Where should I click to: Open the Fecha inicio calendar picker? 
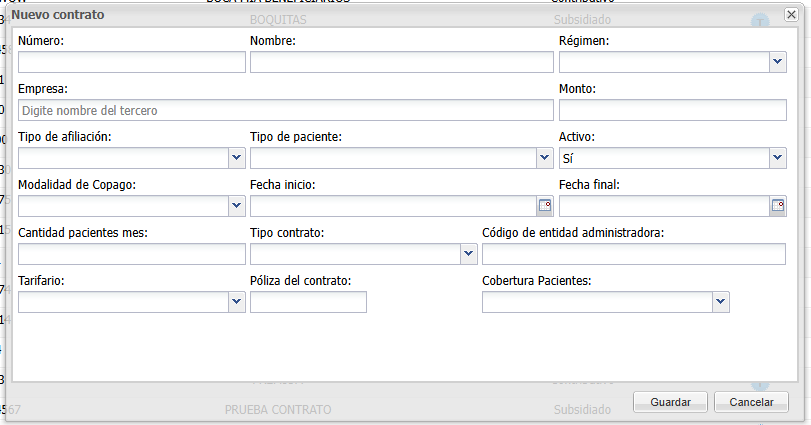[x=545, y=206]
